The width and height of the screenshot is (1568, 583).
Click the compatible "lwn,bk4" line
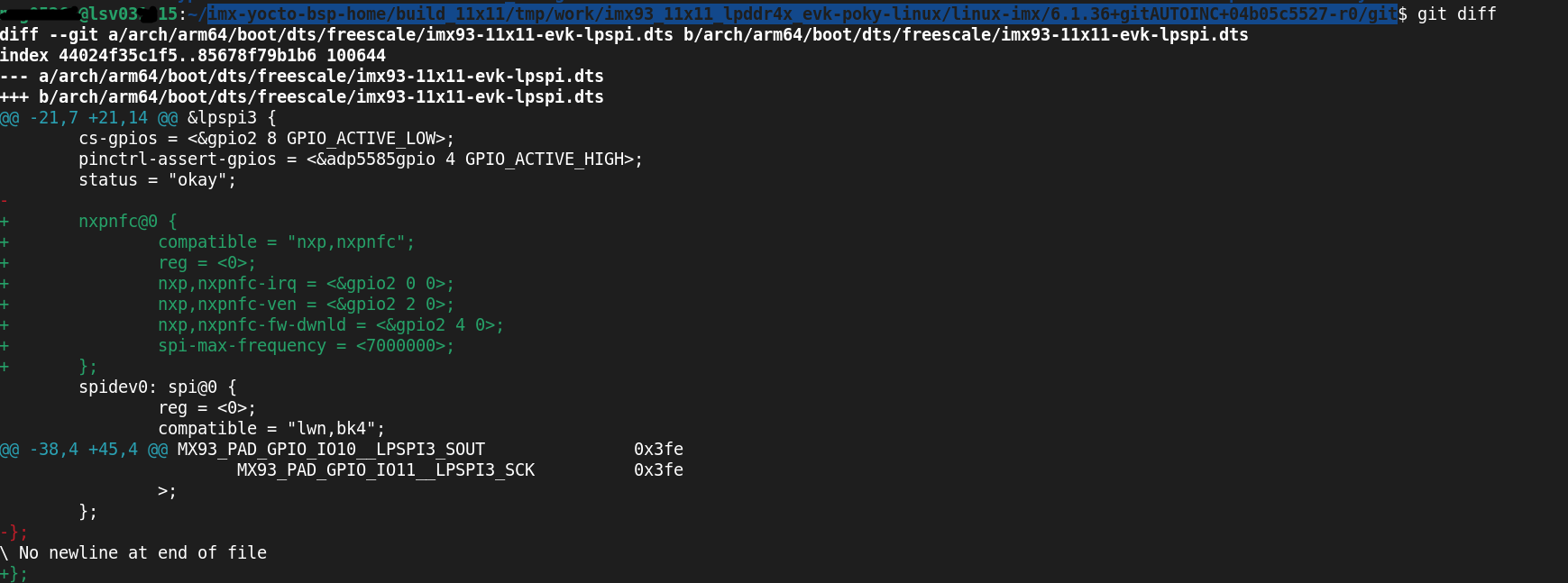tap(271, 428)
